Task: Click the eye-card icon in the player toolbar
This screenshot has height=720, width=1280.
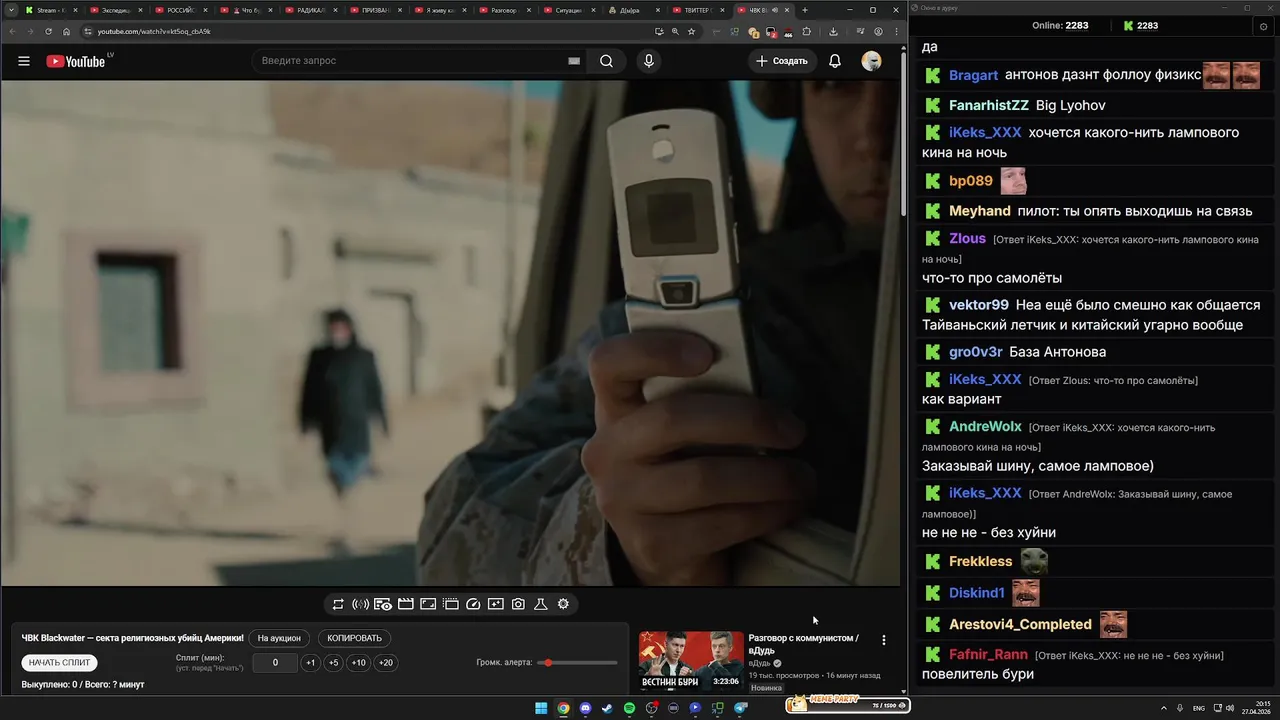Action: coord(383,604)
